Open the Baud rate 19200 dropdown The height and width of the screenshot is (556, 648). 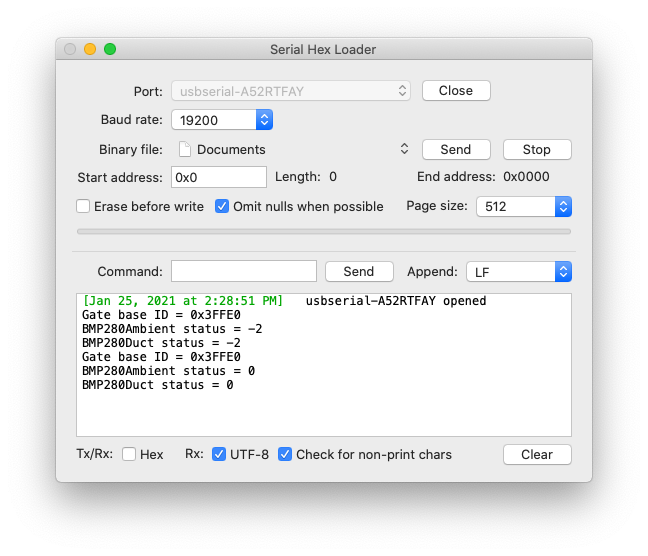coord(222,120)
